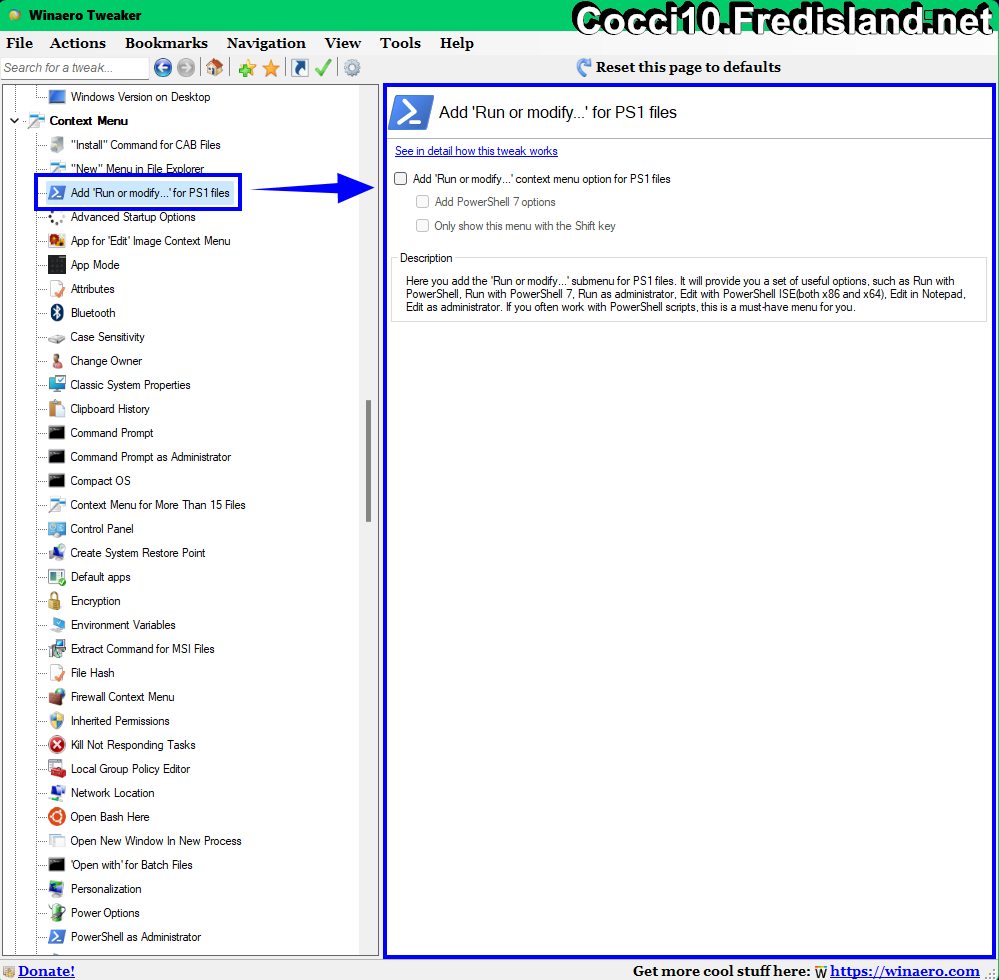999x980 pixels.
Task: Open the Navigation menu
Action: click(x=266, y=43)
